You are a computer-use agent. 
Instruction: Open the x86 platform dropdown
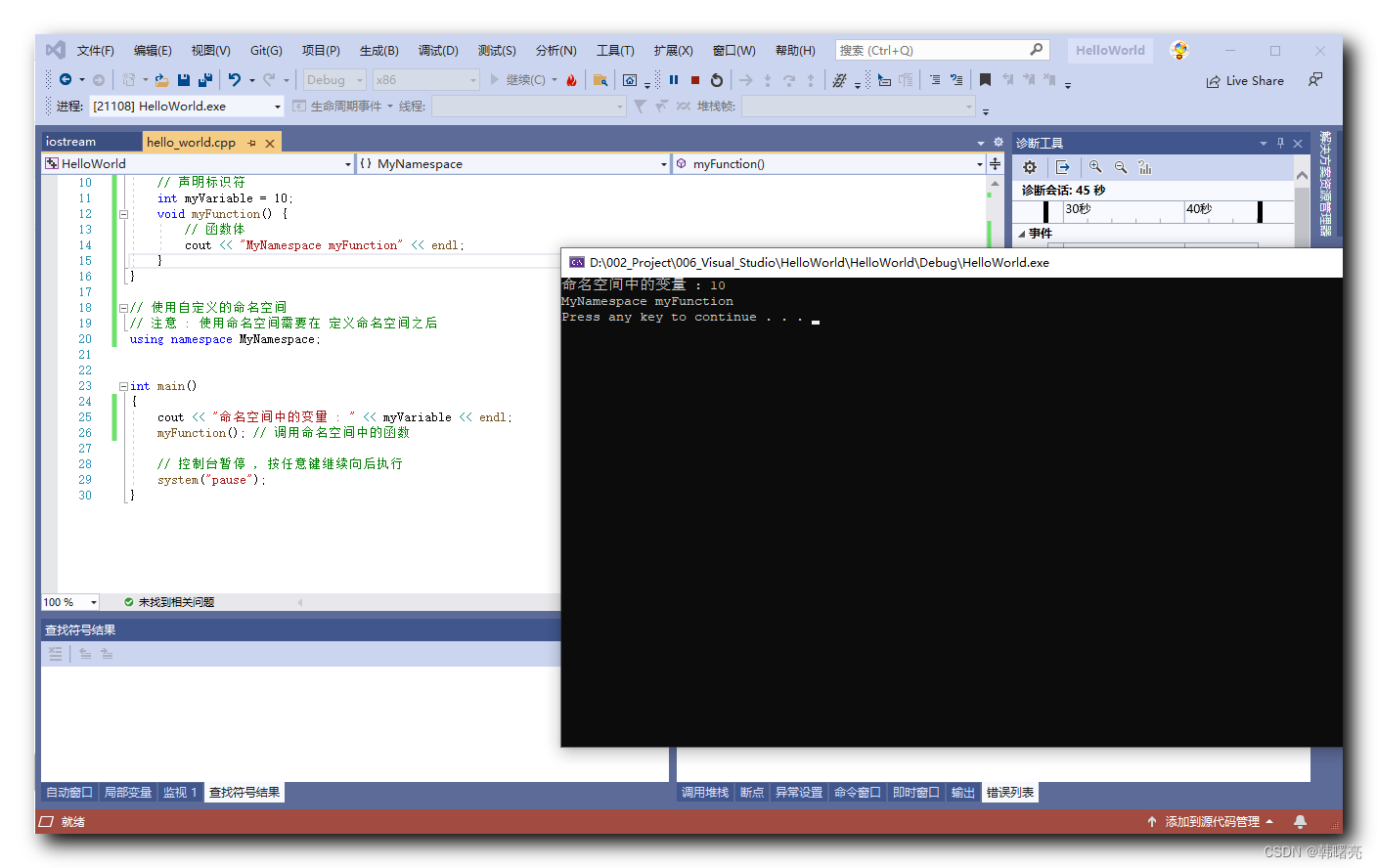(x=426, y=80)
